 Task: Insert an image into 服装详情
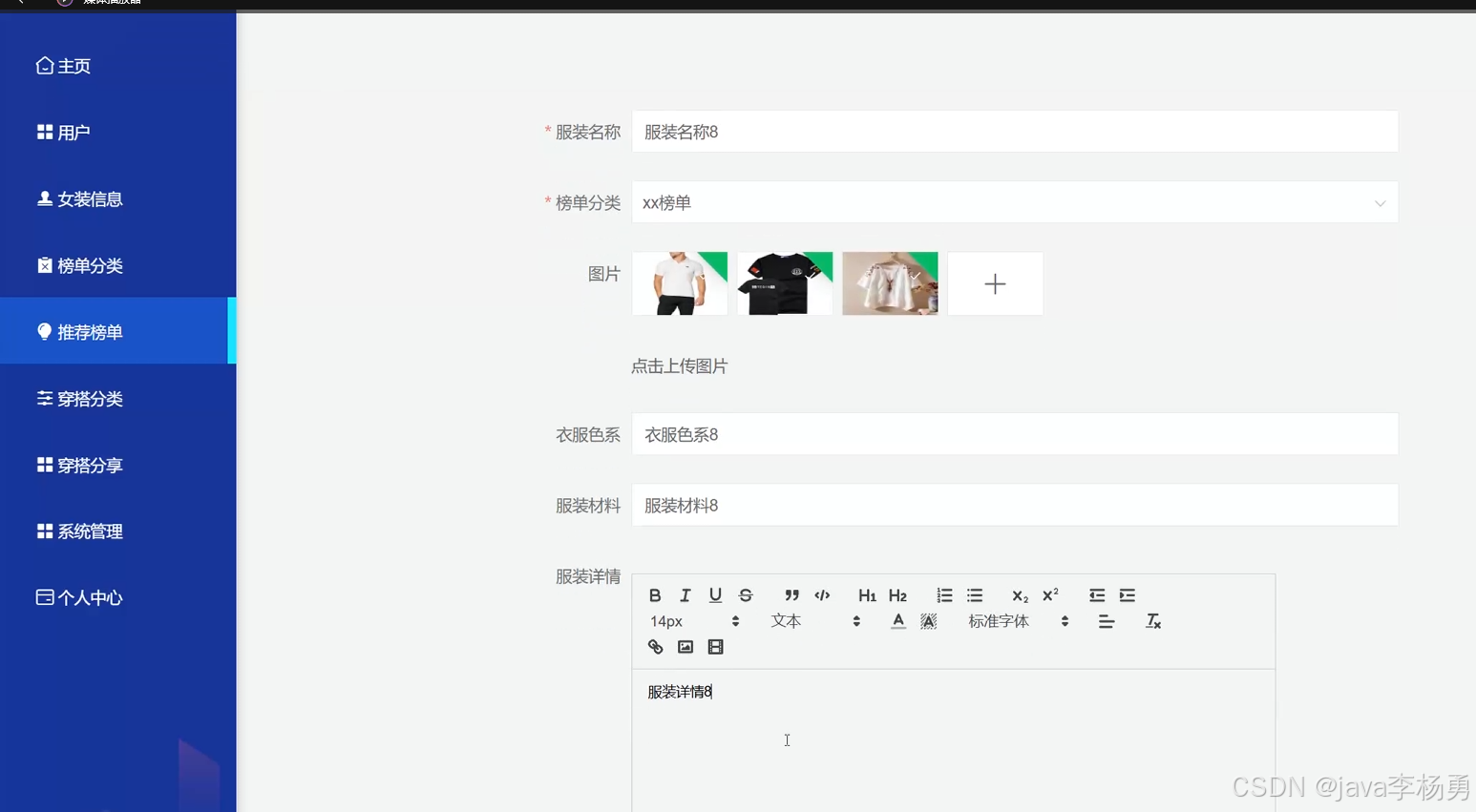685,647
